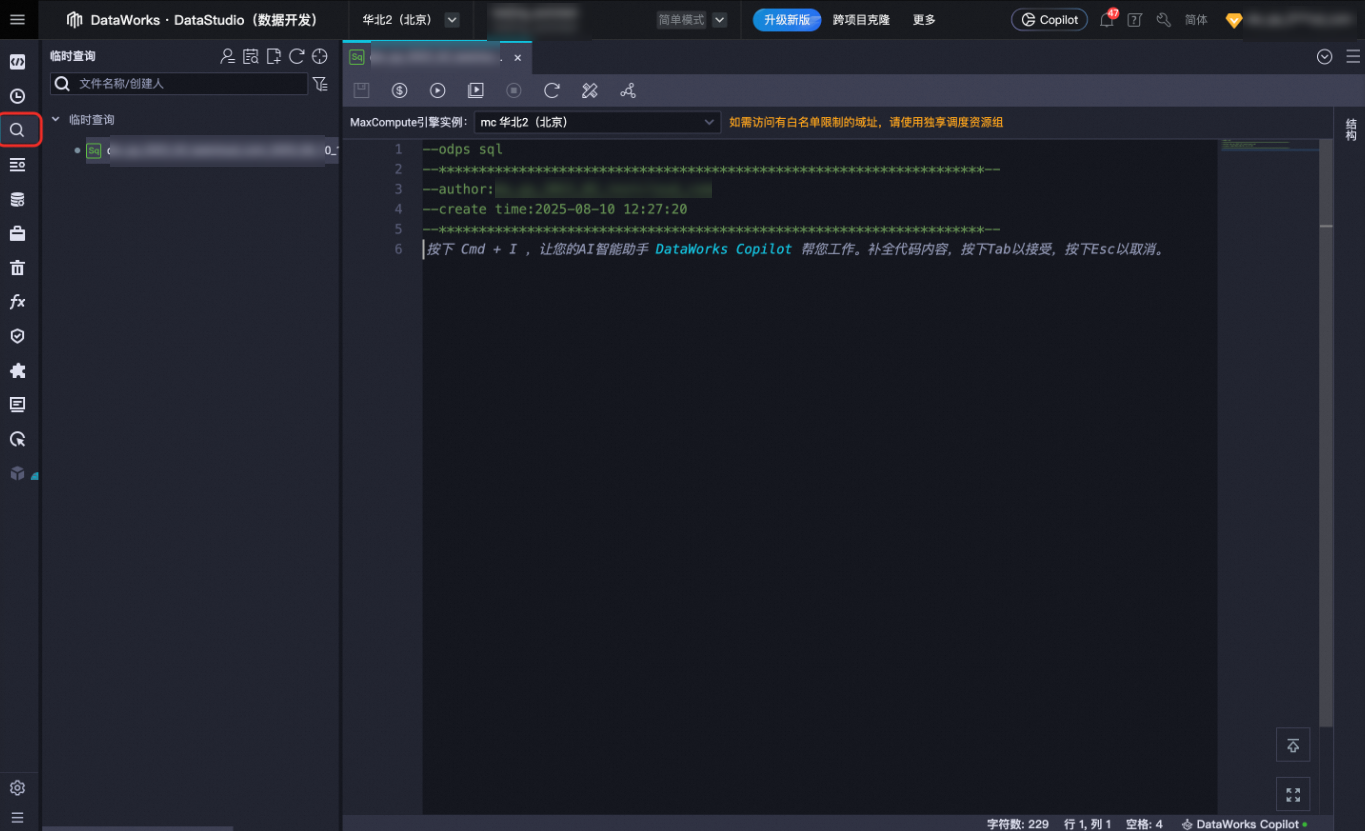
Task: Open the wrench tools icon in header
Action: tap(1164, 19)
